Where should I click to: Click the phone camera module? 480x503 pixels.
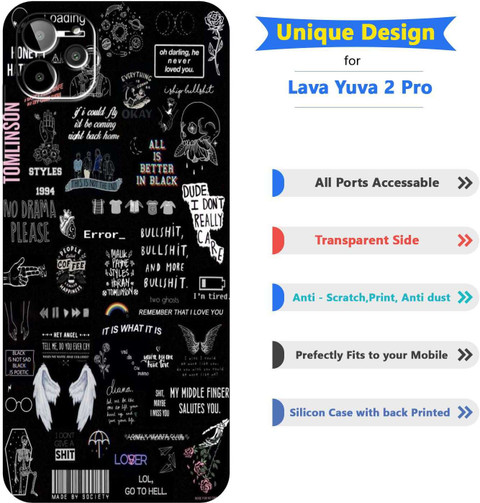coord(57,57)
